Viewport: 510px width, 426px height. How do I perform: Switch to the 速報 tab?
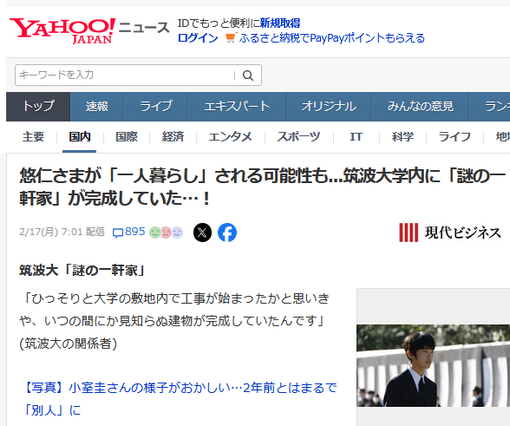click(x=97, y=106)
